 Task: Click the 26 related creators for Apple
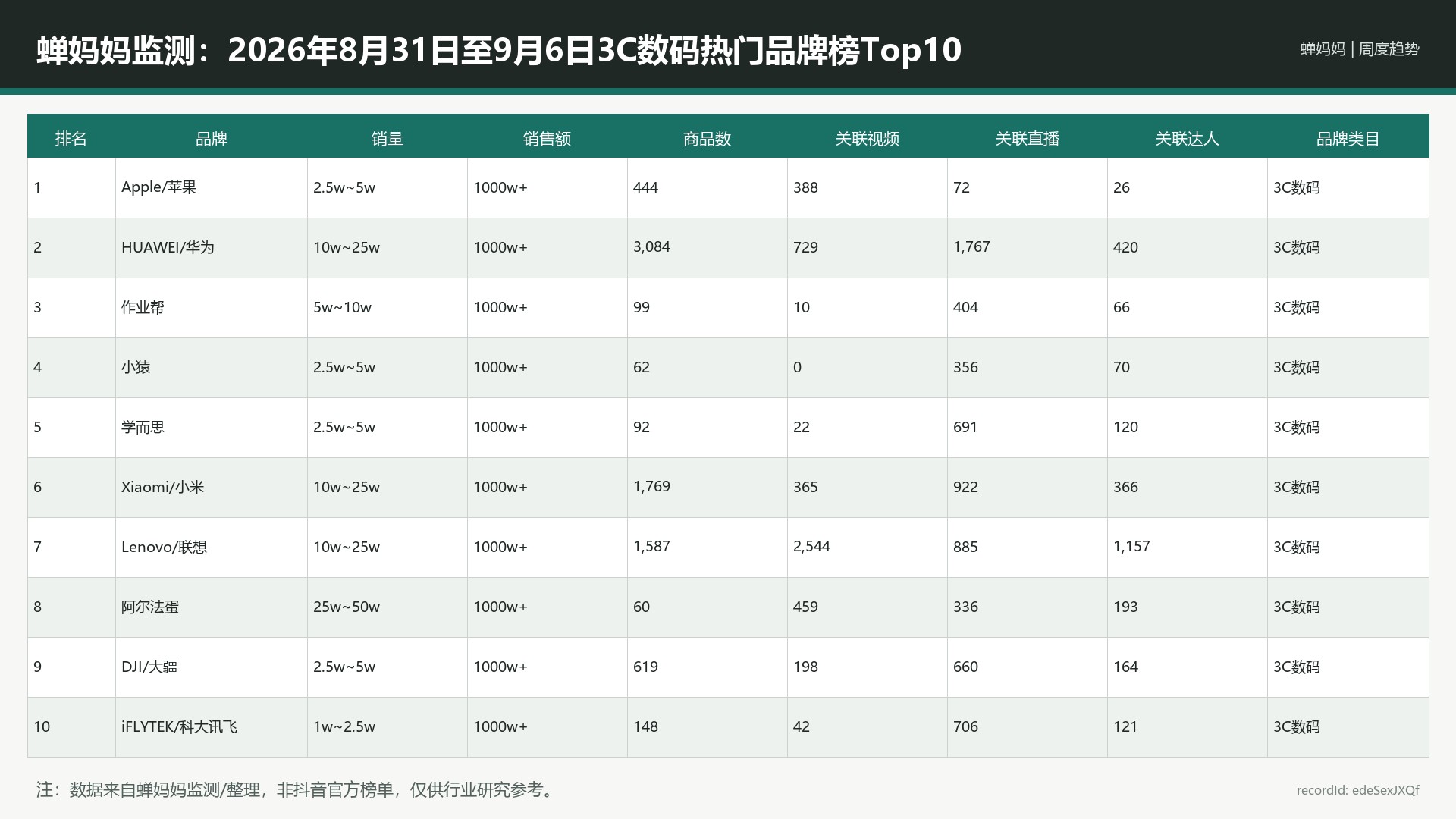[1122, 187]
